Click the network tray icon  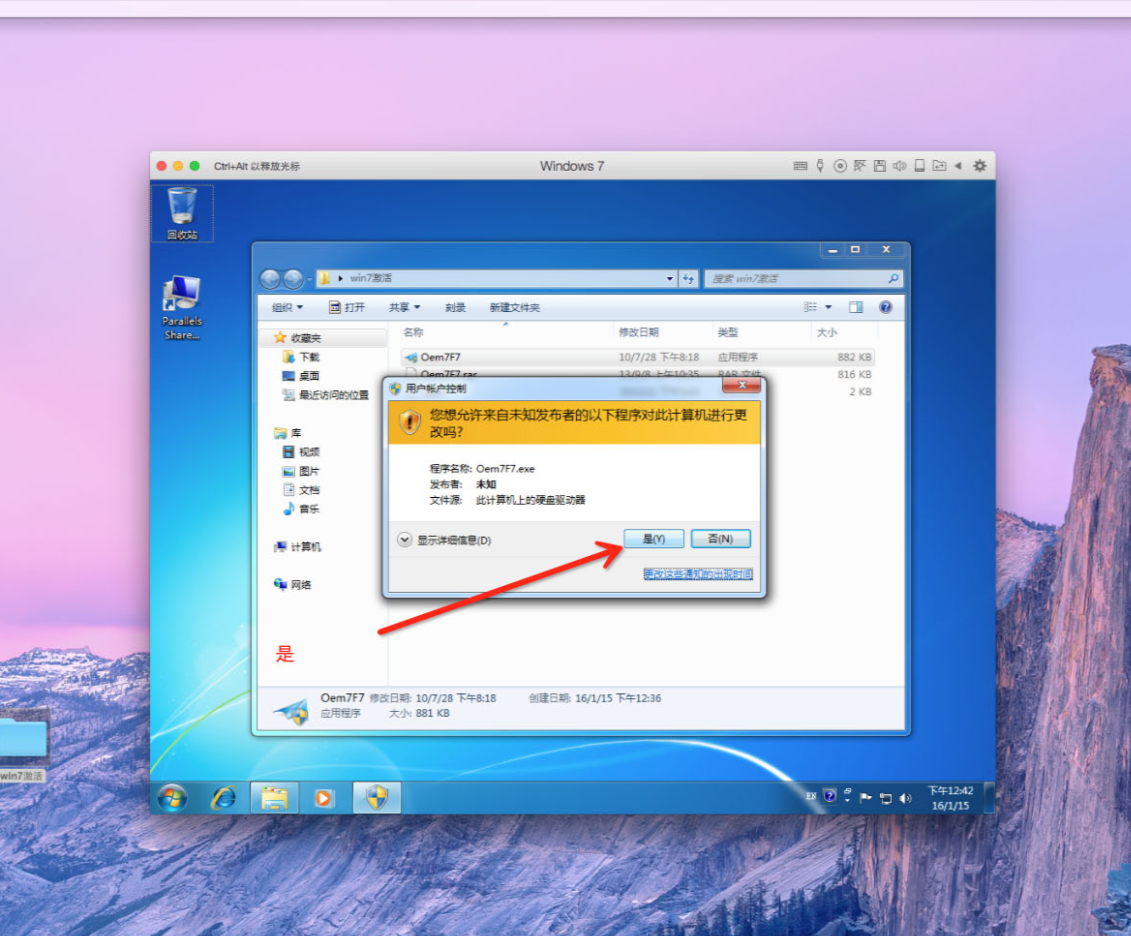point(886,798)
